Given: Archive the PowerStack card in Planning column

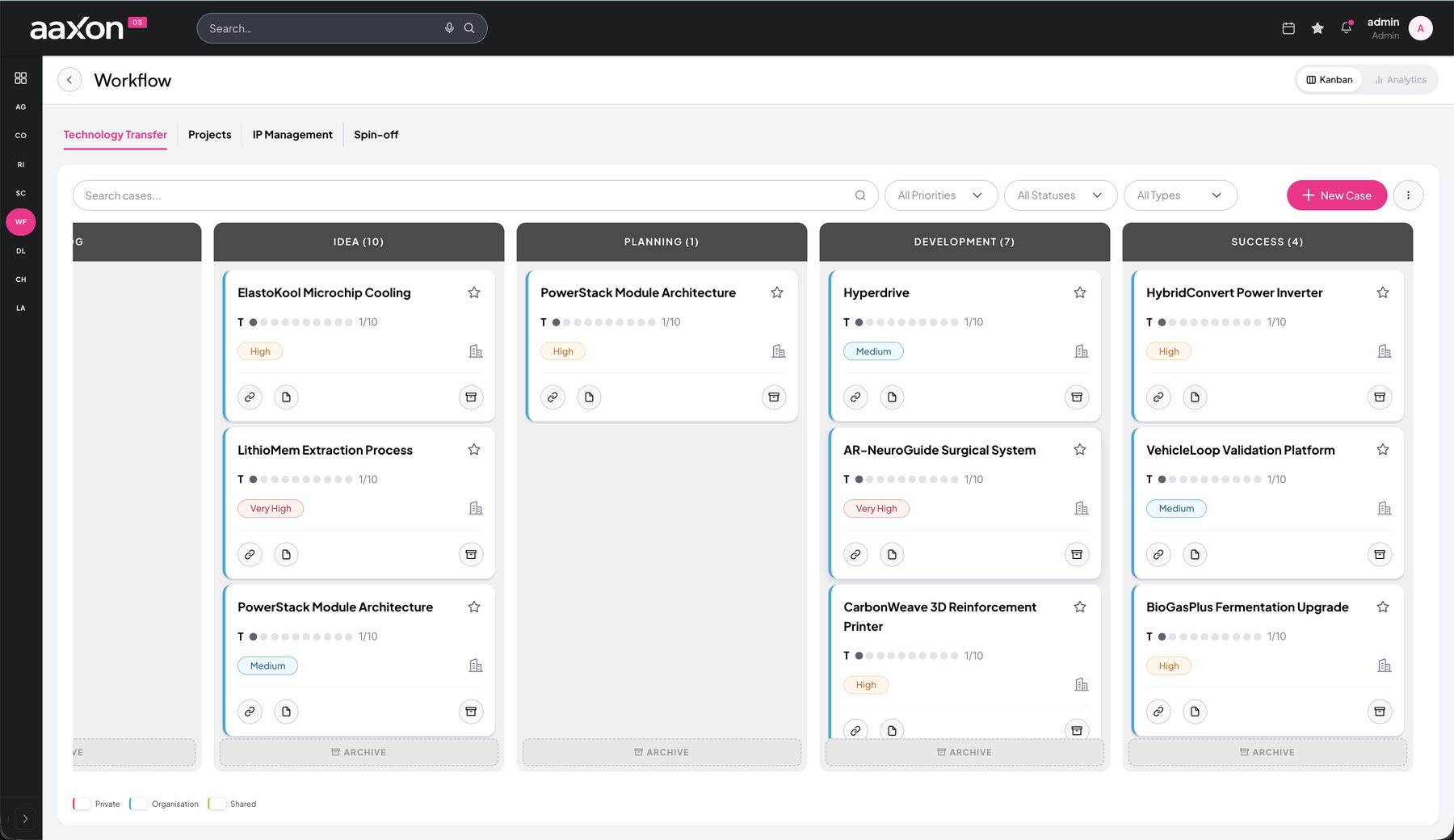Looking at the screenshot, I should pos(774,397).
